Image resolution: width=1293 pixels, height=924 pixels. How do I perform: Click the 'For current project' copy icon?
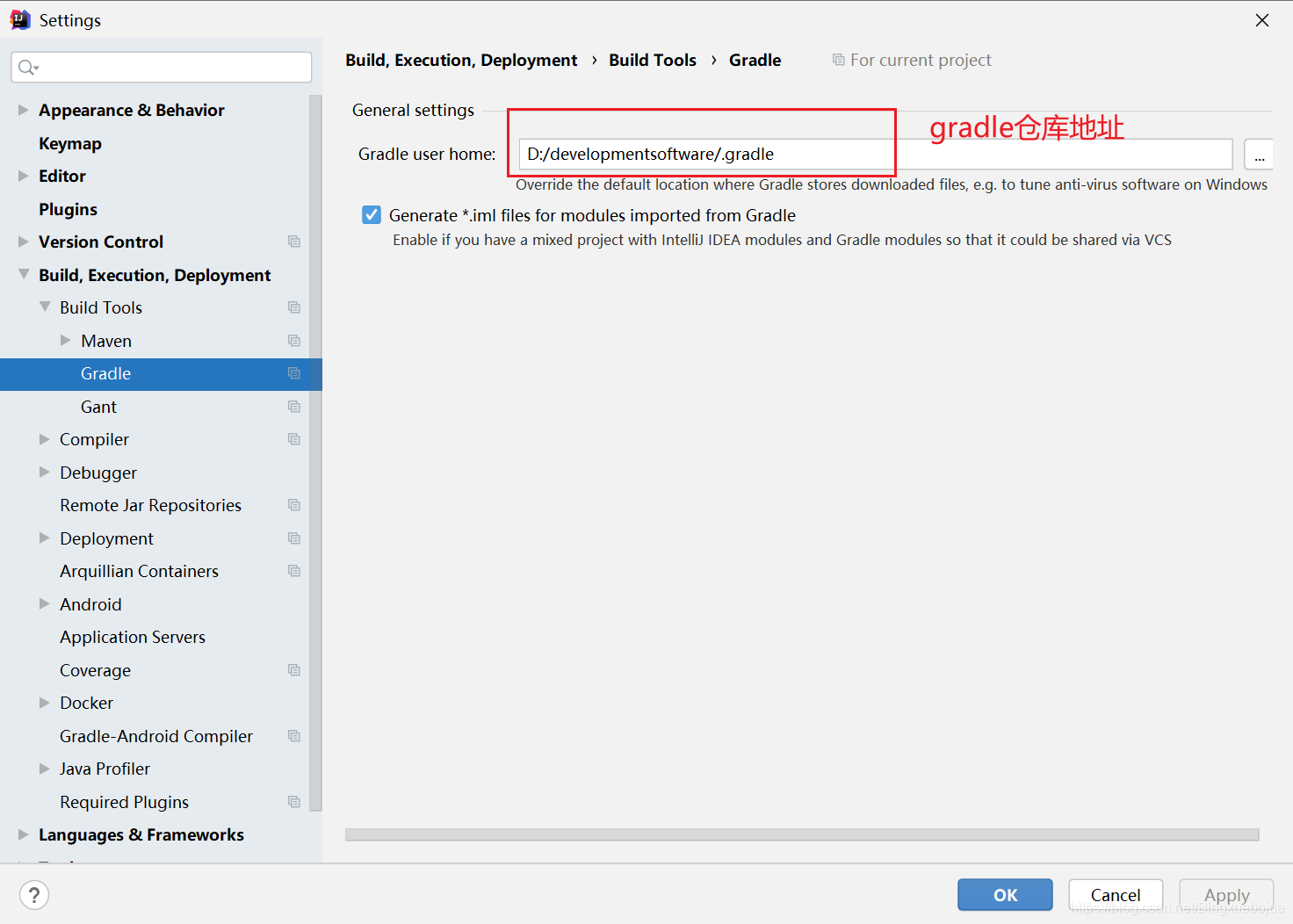pos(838,60)
